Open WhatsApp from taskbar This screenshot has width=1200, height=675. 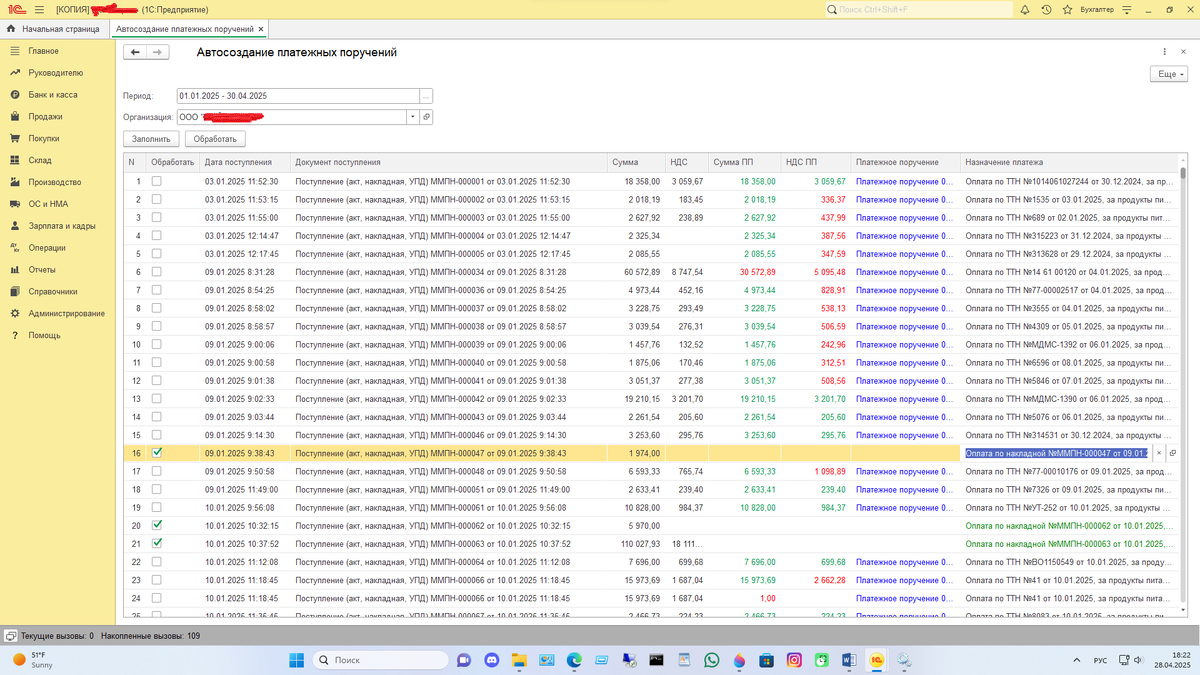click(712, 660)
